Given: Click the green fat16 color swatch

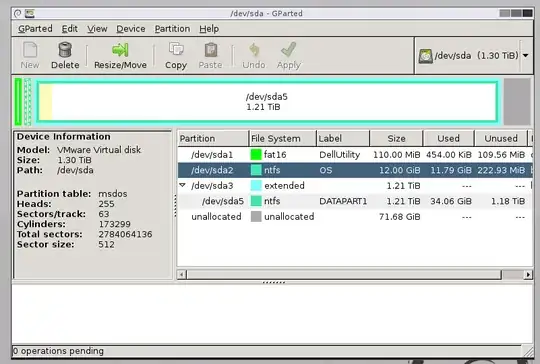Looking at the screenshot, I should click(256, 155).
